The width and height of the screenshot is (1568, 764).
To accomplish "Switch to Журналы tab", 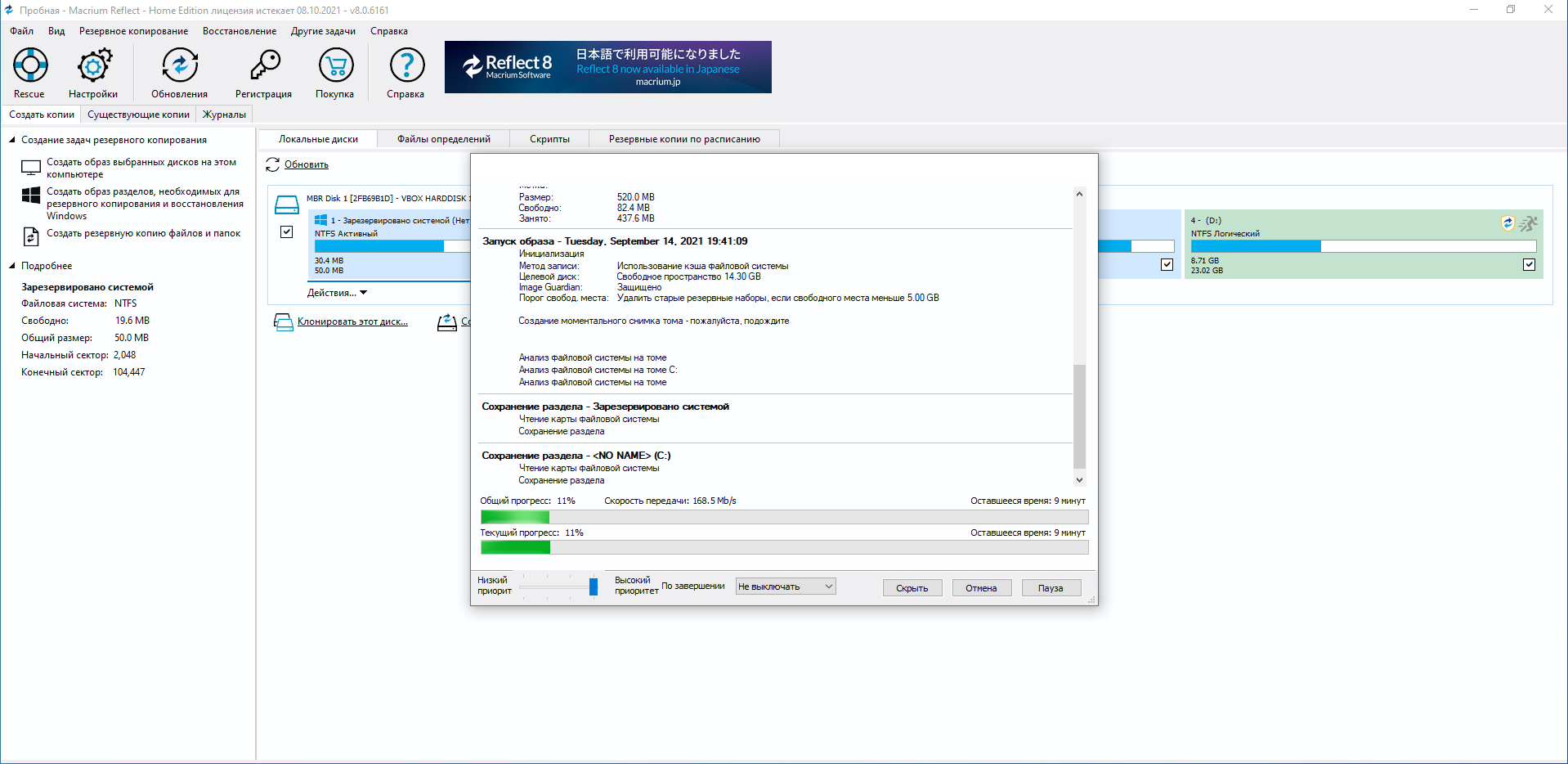I will [x=224, y=115].
